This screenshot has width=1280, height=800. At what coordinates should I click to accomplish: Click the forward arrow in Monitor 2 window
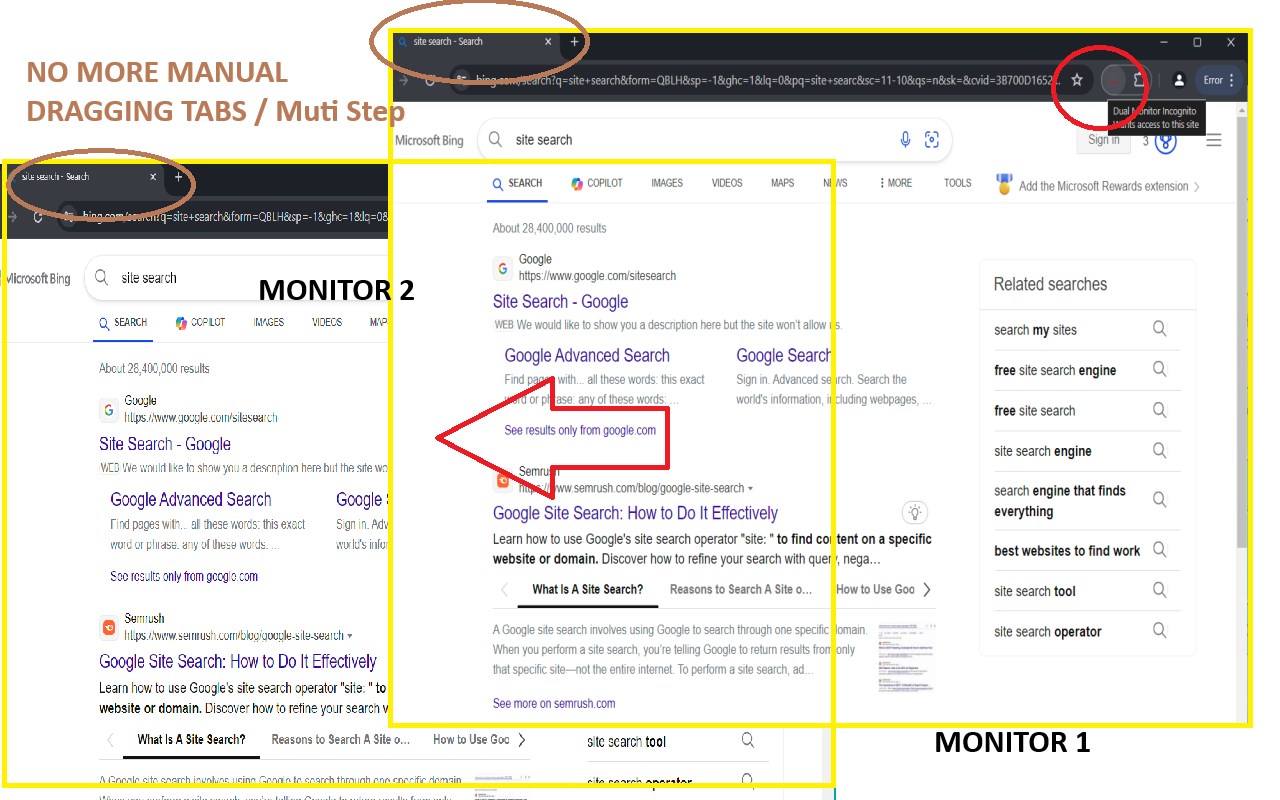10,216
